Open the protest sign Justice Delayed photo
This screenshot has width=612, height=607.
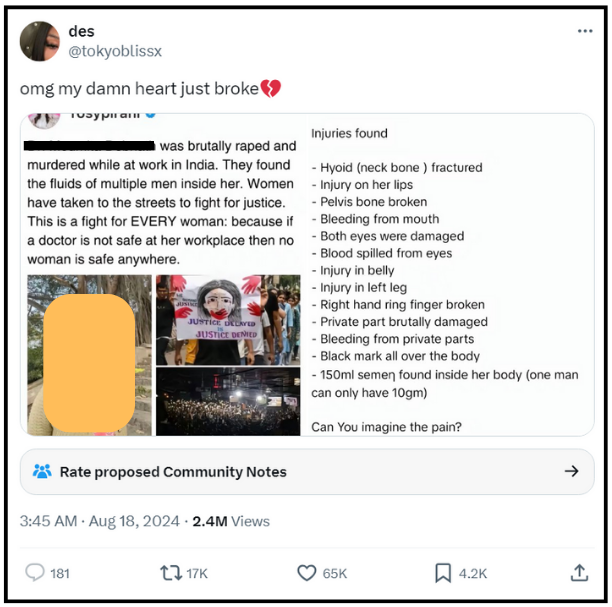pos(228,320)
